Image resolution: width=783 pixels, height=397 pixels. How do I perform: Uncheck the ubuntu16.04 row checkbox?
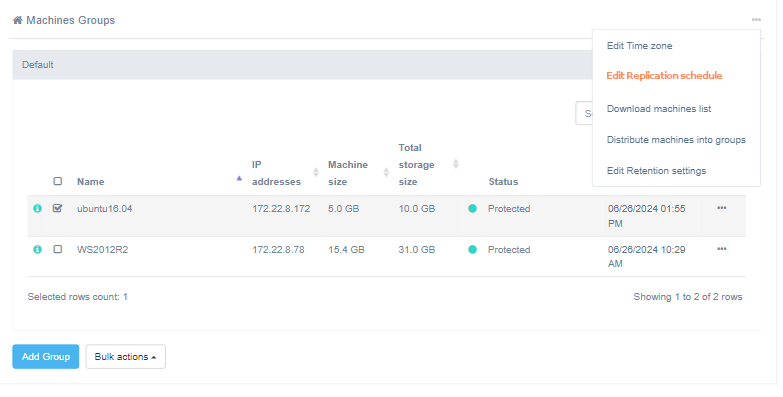point(58,208)
